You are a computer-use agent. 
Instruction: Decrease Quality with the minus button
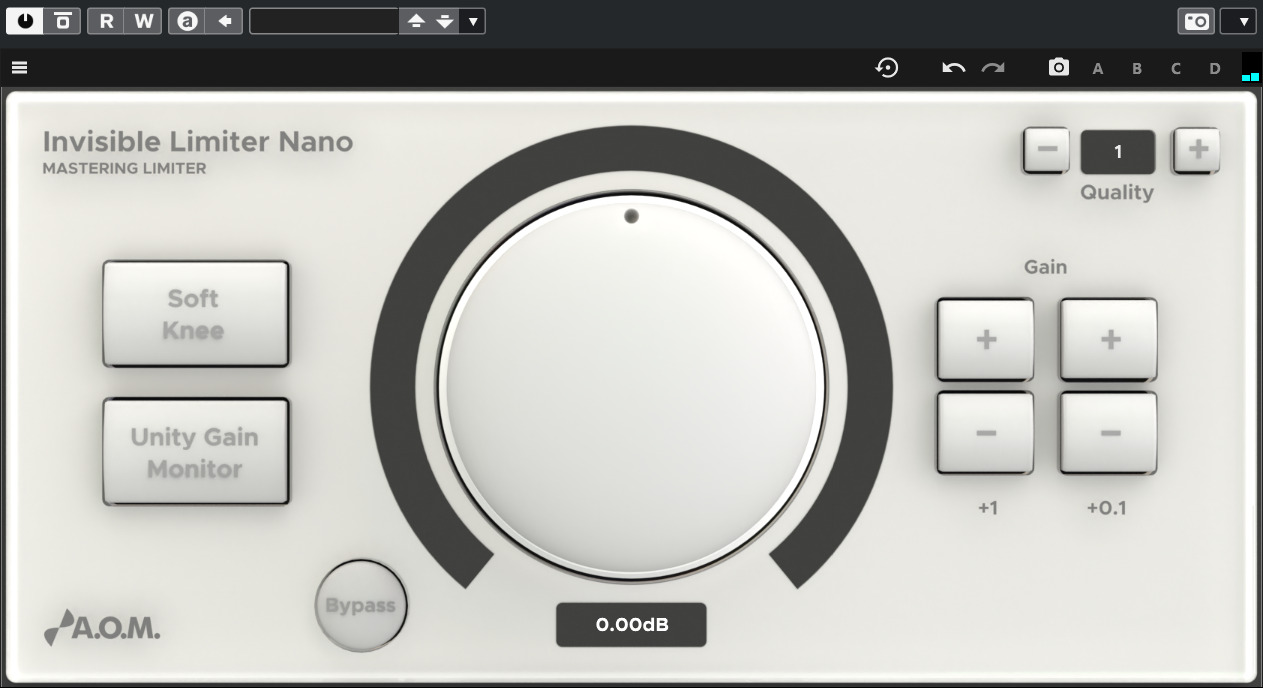pos(1047,151)
